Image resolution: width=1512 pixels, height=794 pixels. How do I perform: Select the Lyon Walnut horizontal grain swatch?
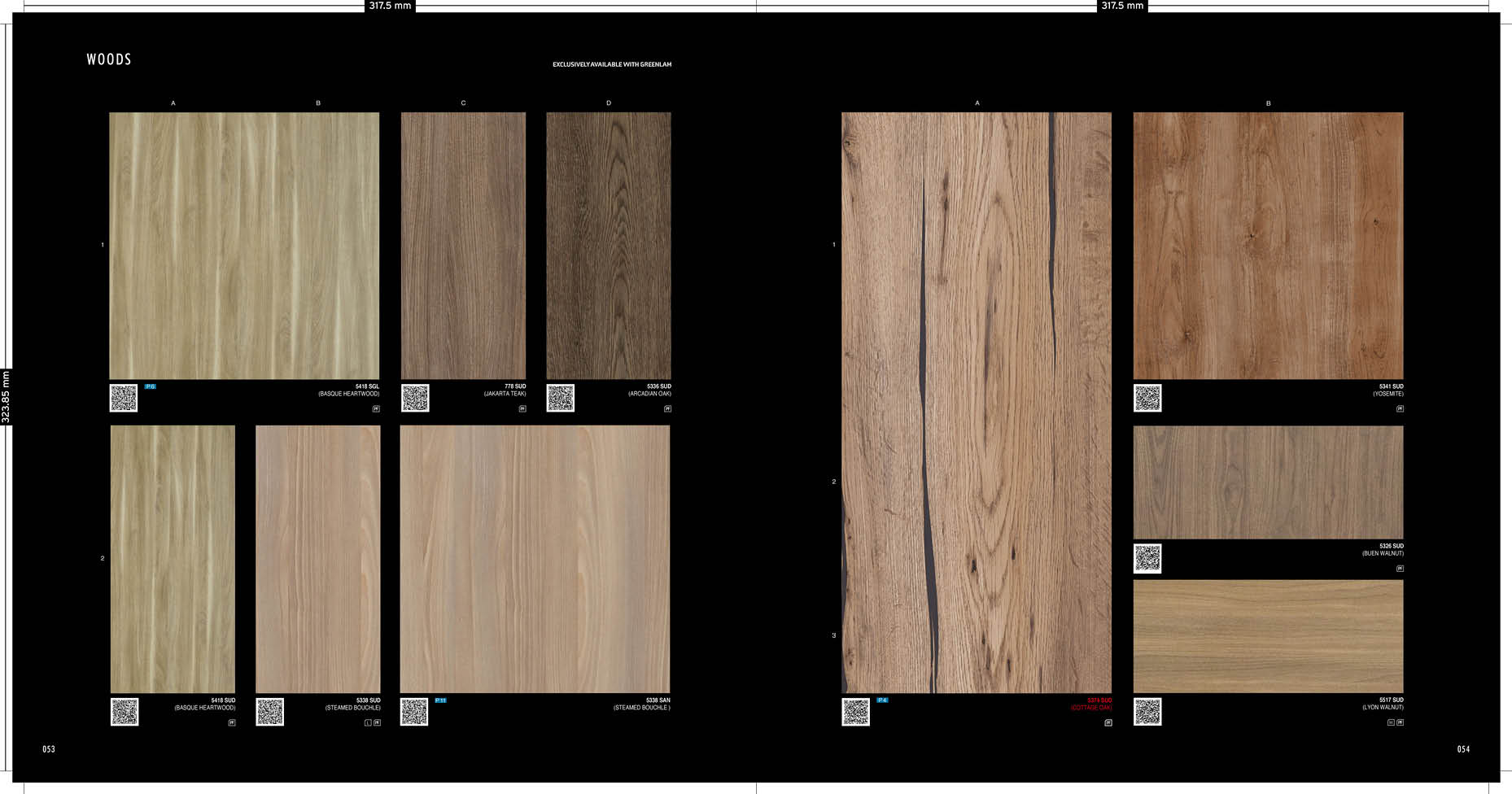click(1268, 636)
